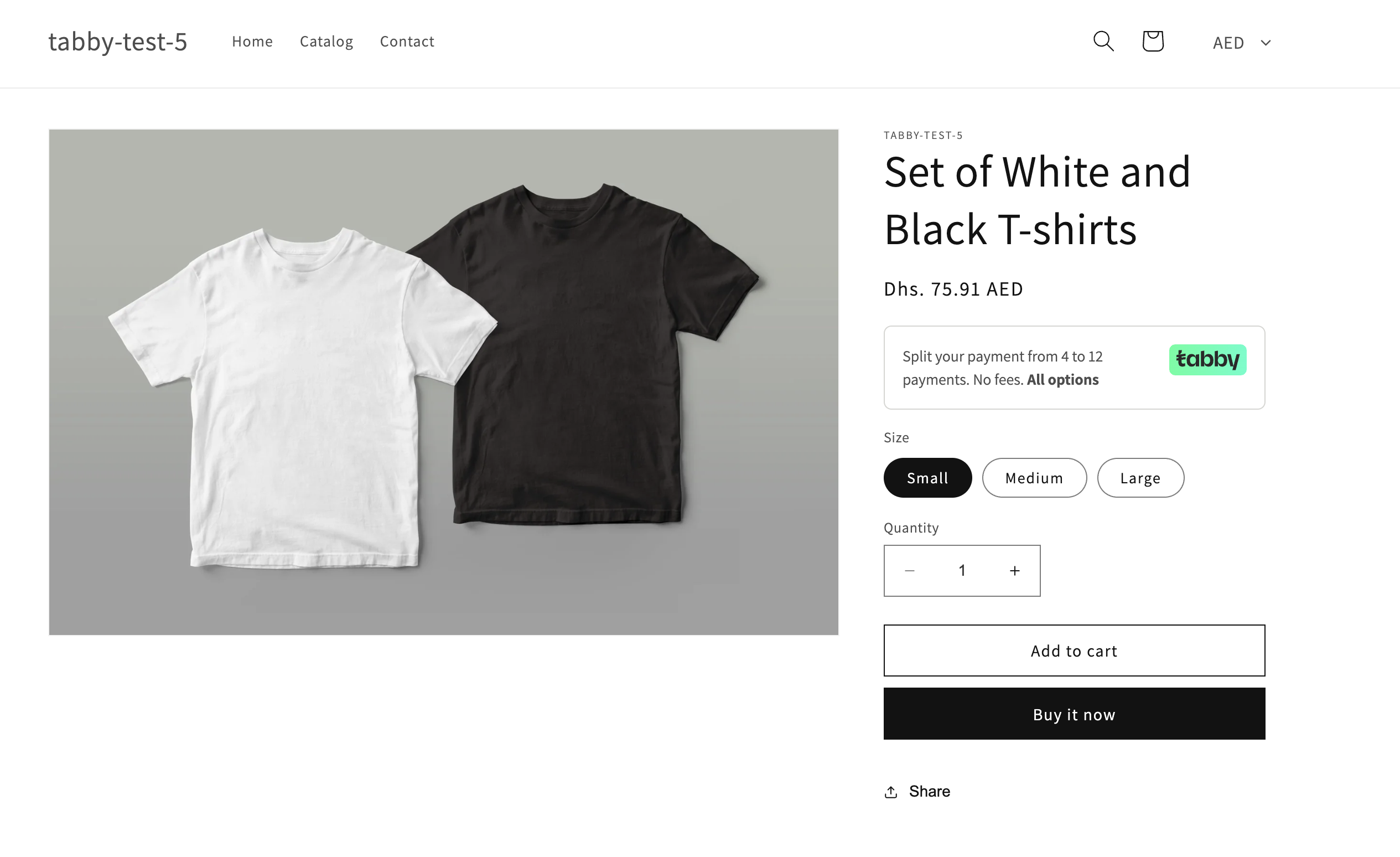Select the Large size option
Viewport: 1400px width, 857px height.
[x=1140, y=478]
